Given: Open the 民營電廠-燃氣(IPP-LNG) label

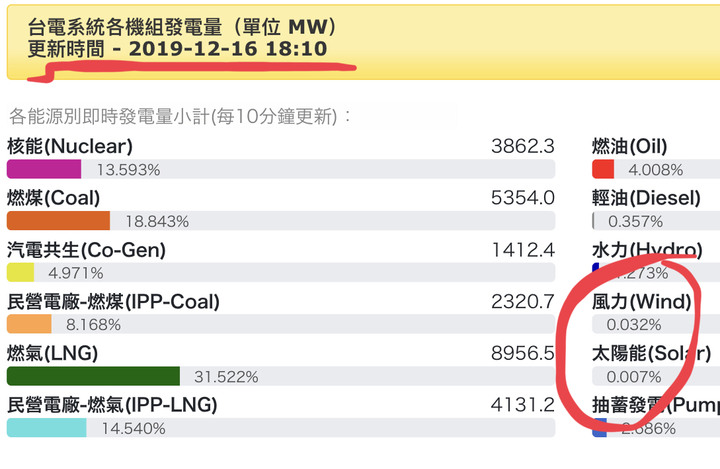Looking at the screenshot, I should click(x=112, y=405).
